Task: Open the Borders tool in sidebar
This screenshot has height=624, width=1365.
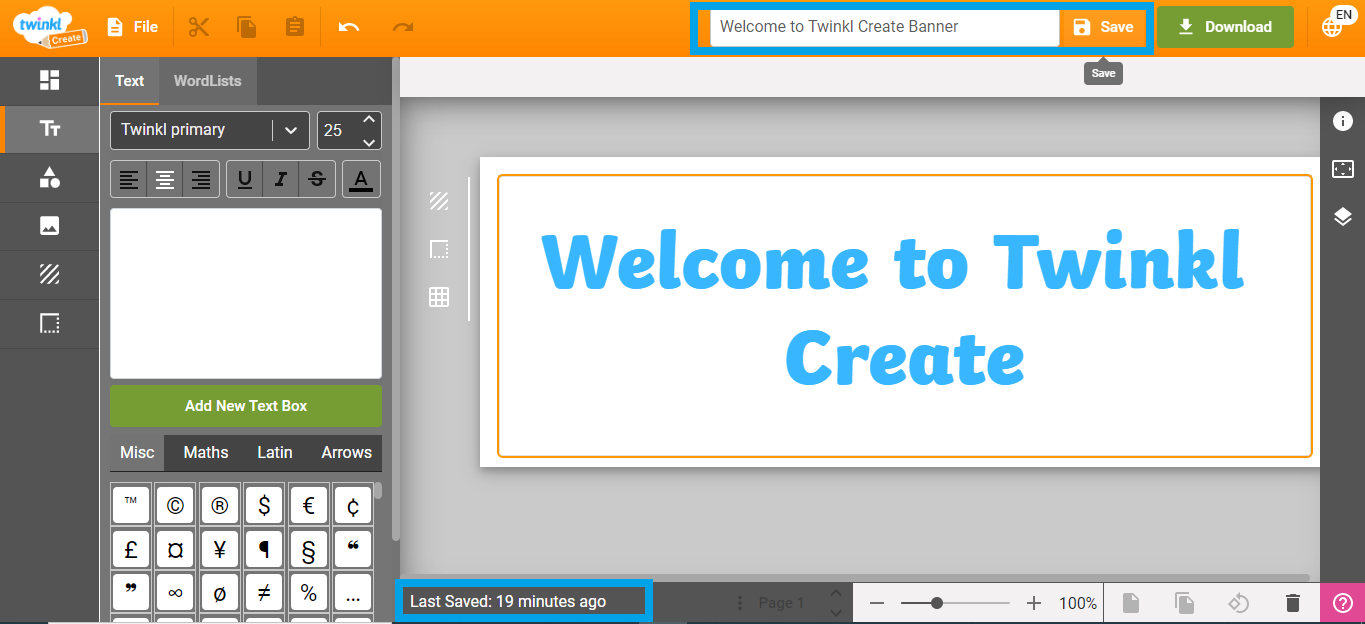Action: 49,323
